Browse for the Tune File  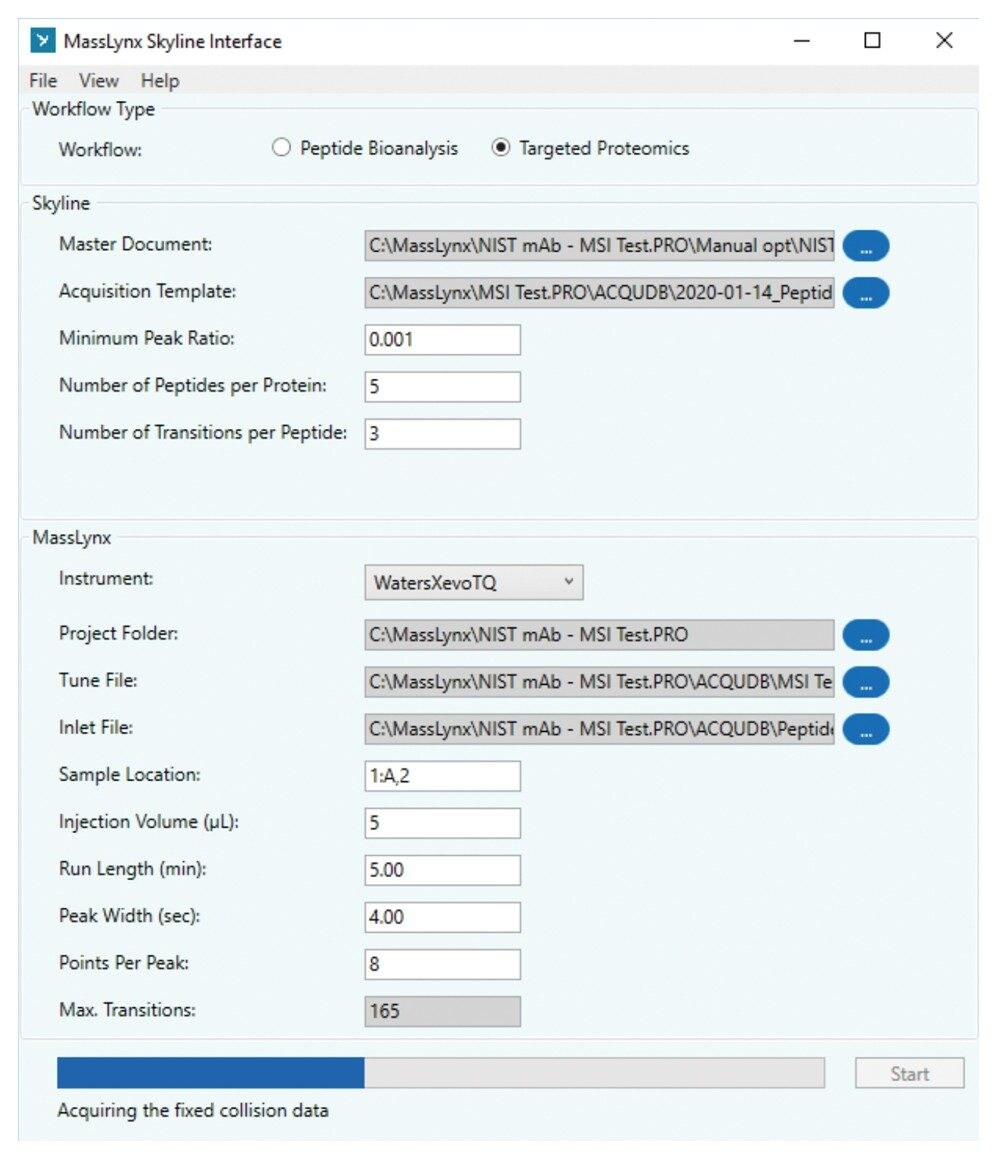pyautogui.click(x=866, y=682)
